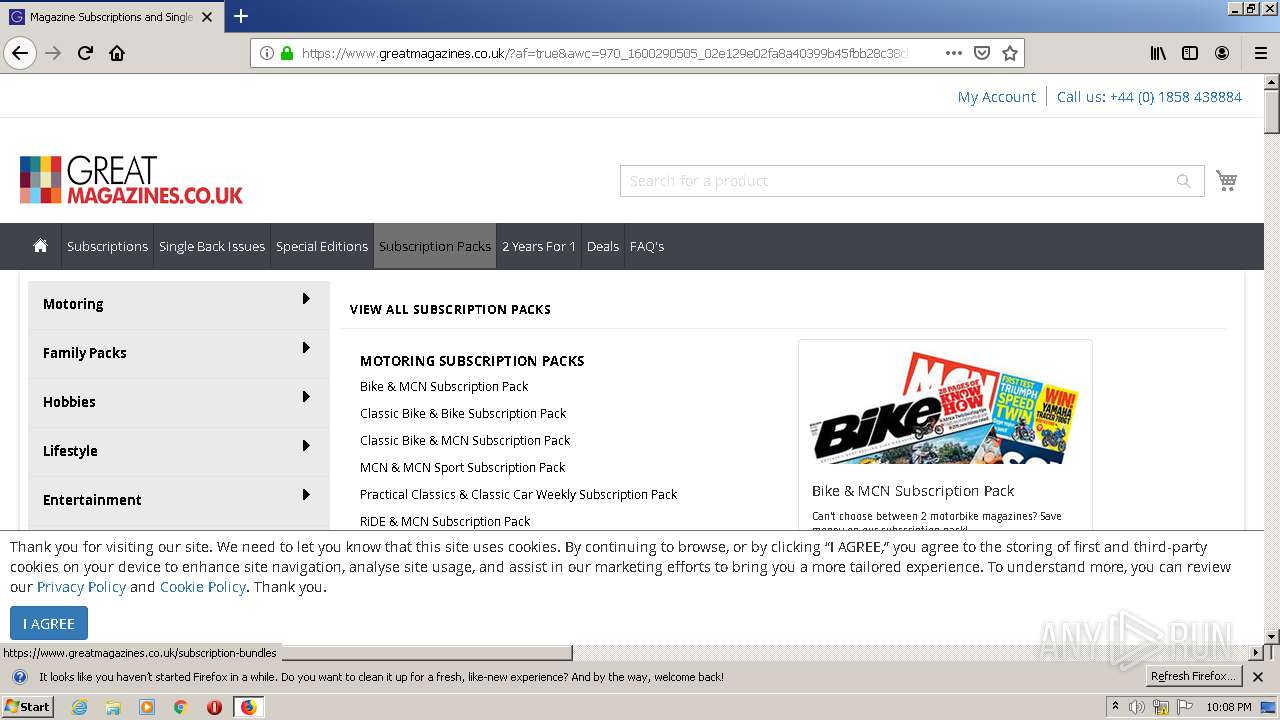Open Chrome from the taskbar
The width and height of the screenshot is (1280, 720).
(180, 707)
